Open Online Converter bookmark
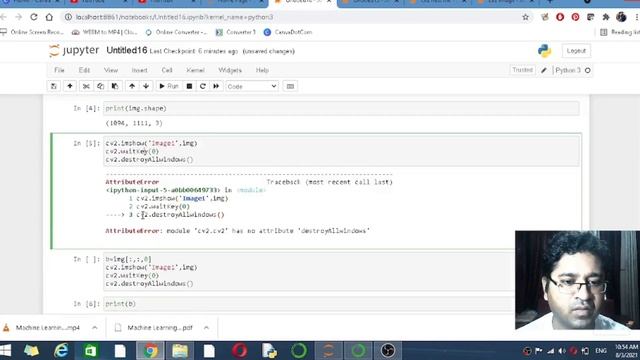Screen dimensions: 640x360 click(x=177, y=32)
